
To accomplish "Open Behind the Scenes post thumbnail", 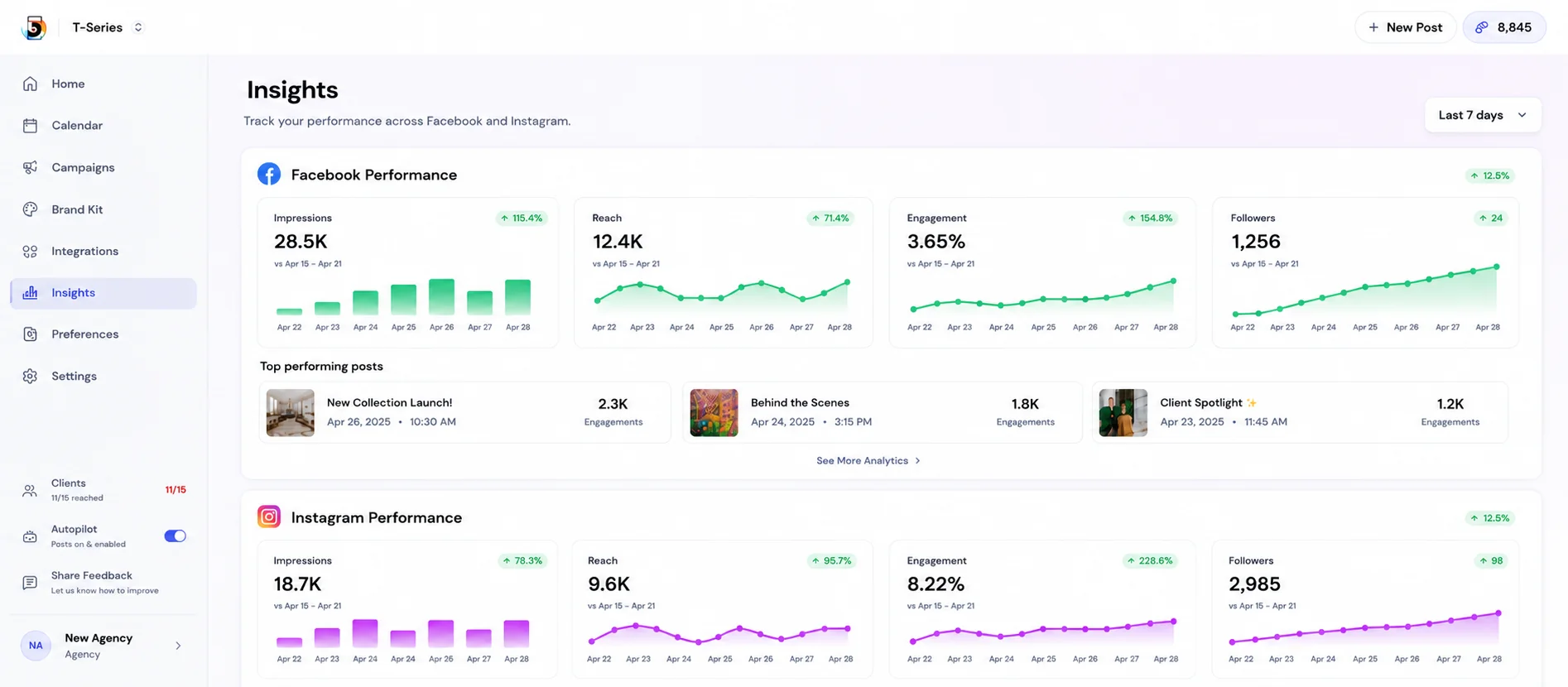I will (x=714, y=412).
